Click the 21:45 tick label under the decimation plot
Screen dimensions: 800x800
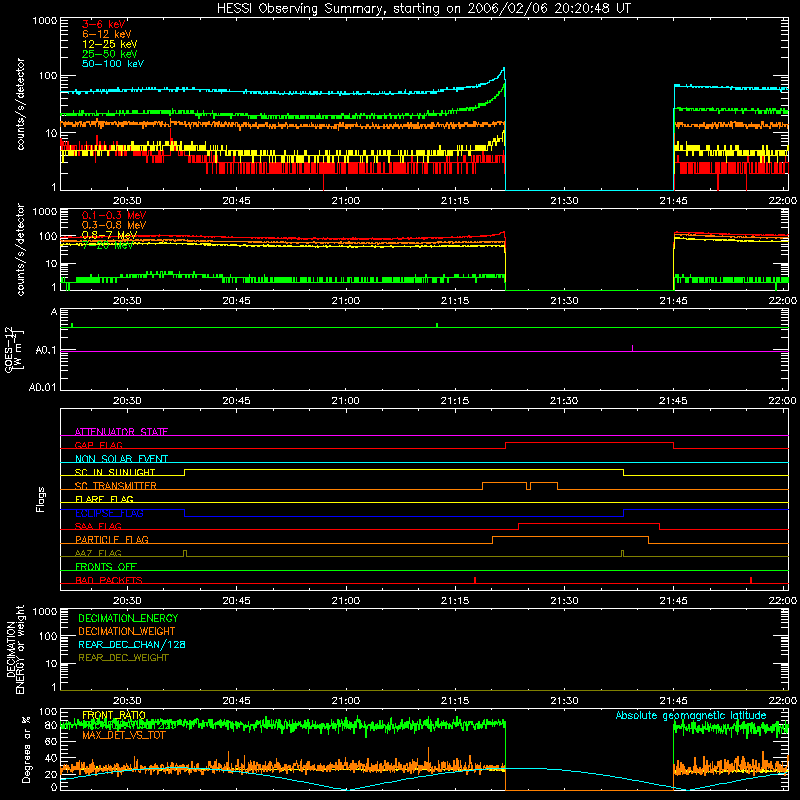(x=673, y=701)
